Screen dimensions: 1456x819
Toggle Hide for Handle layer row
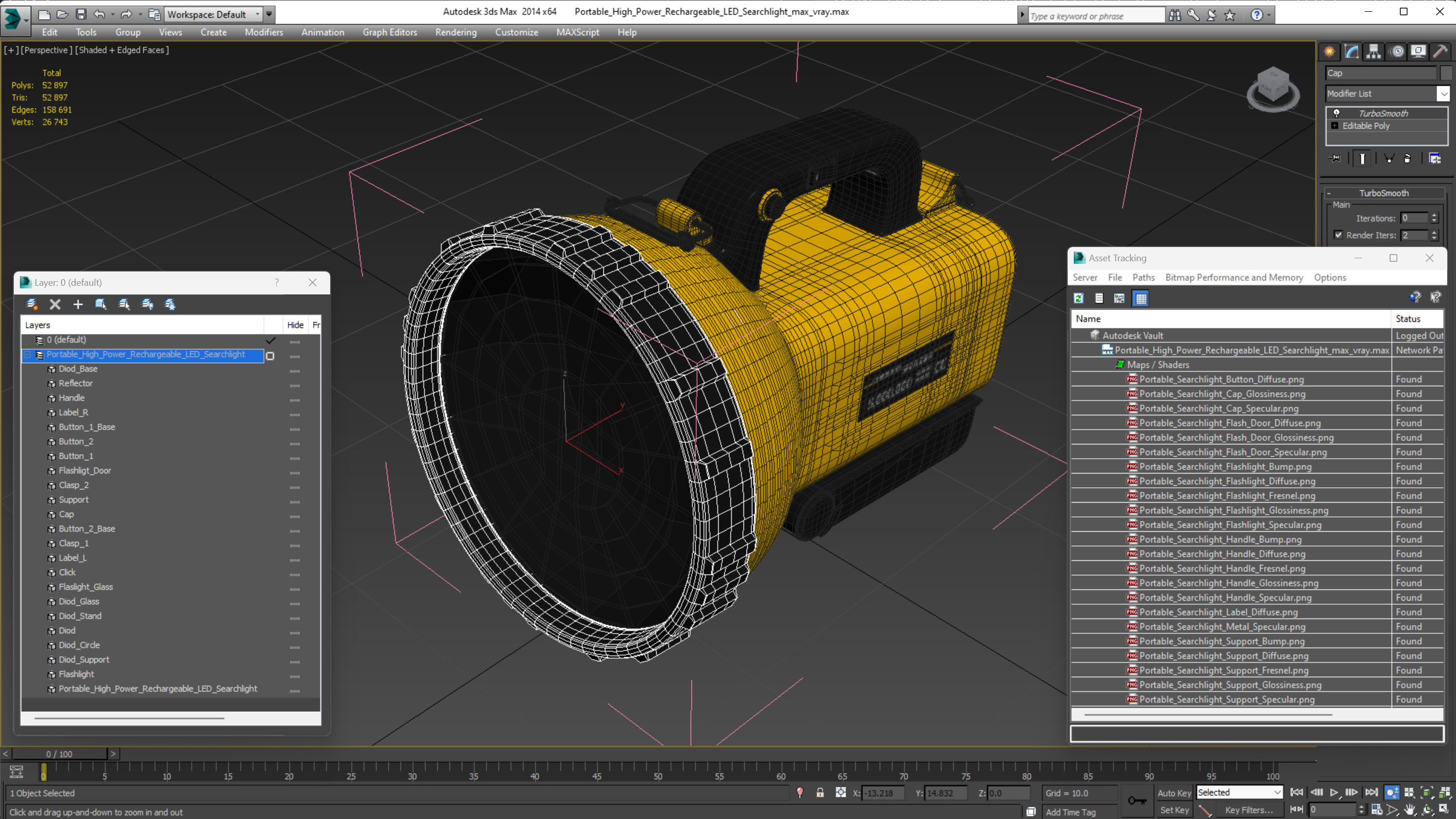coord(294,400)
